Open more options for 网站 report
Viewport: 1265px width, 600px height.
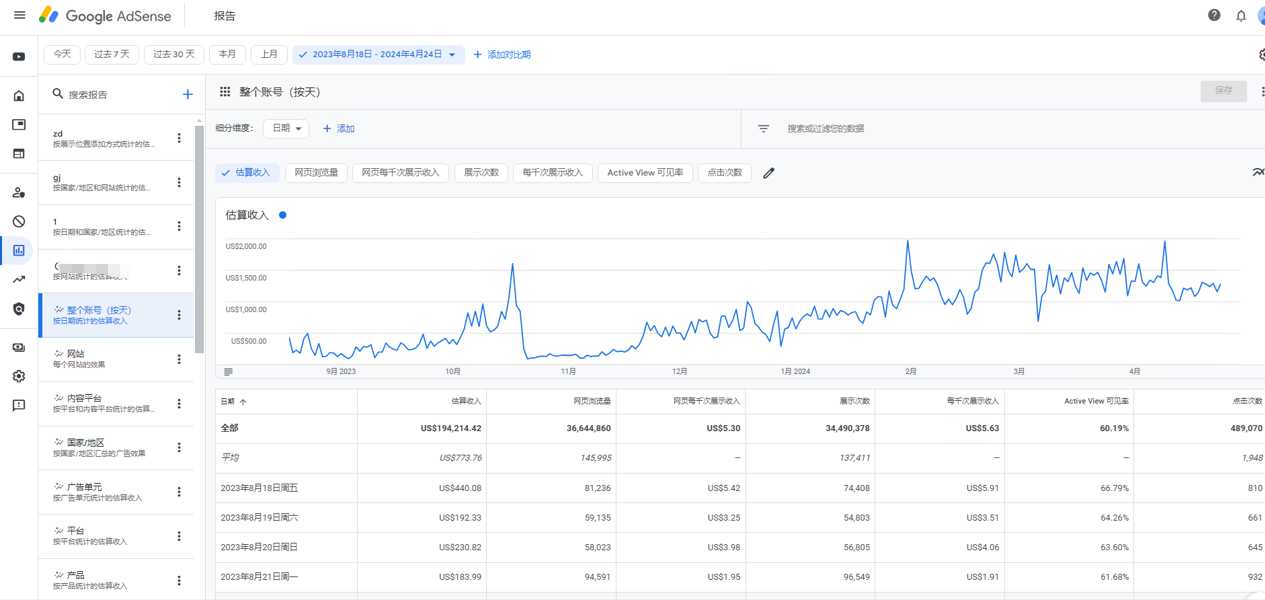(x=179, y=359)
